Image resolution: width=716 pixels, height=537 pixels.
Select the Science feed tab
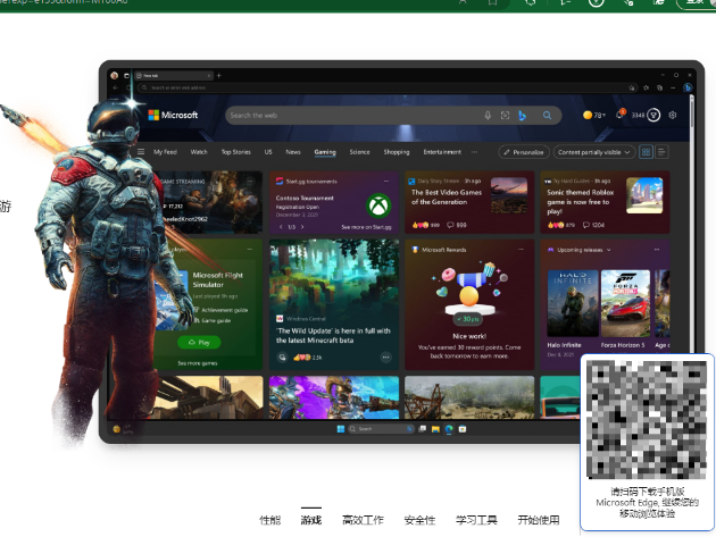359,152
